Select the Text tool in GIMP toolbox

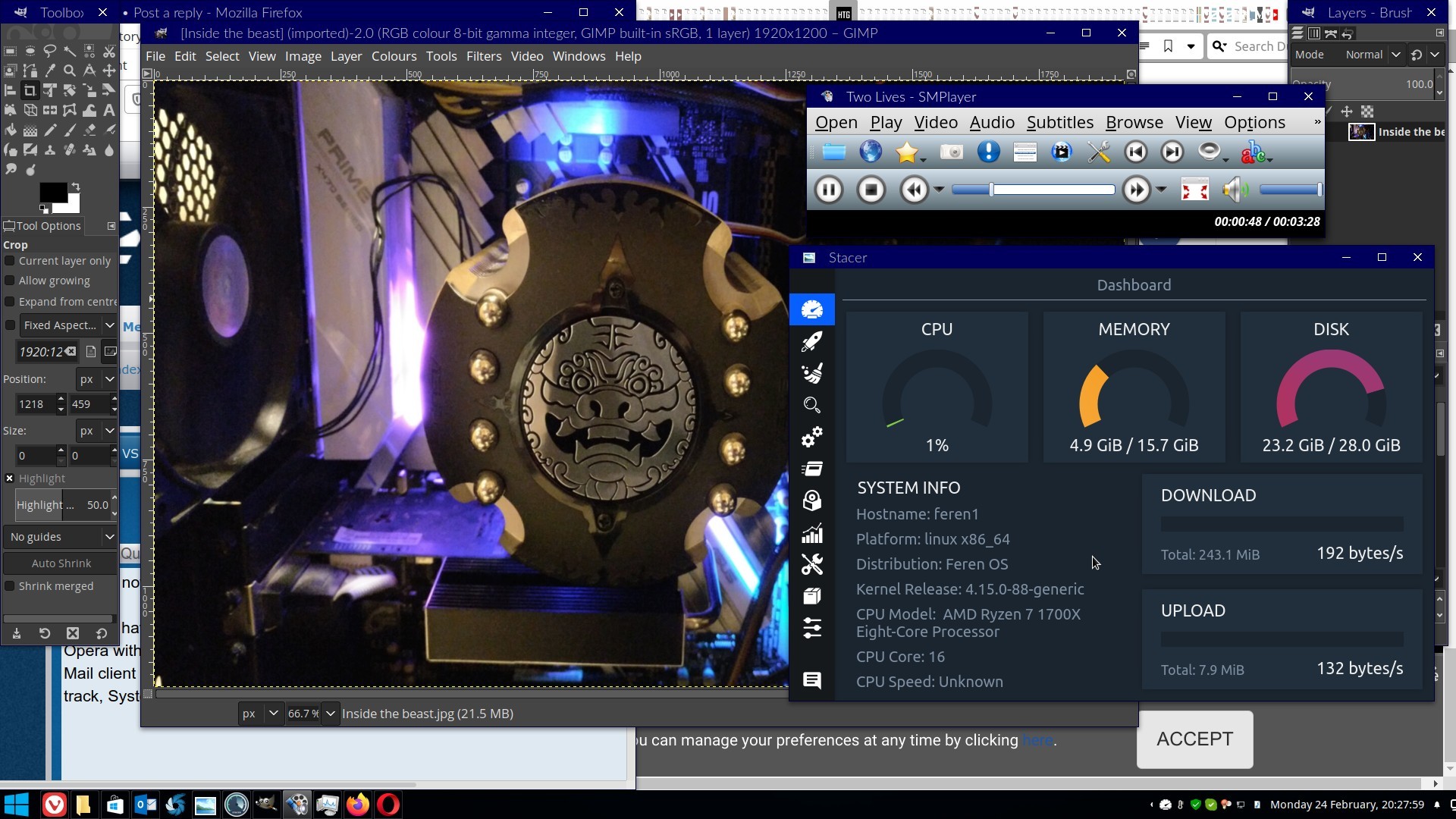[109, 110]
